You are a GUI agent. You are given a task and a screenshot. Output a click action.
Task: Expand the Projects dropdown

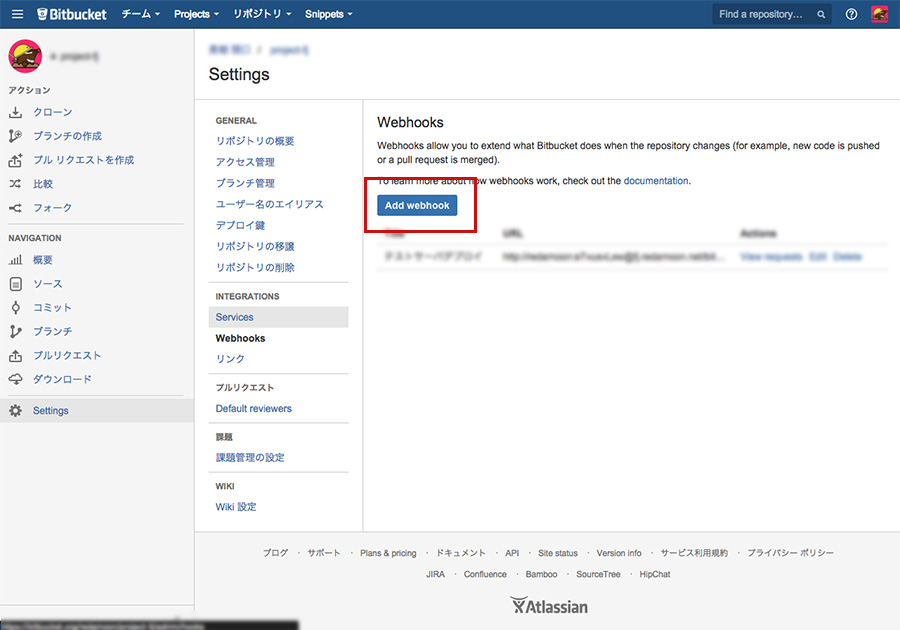pyautogui.click(x=194, y=14)
